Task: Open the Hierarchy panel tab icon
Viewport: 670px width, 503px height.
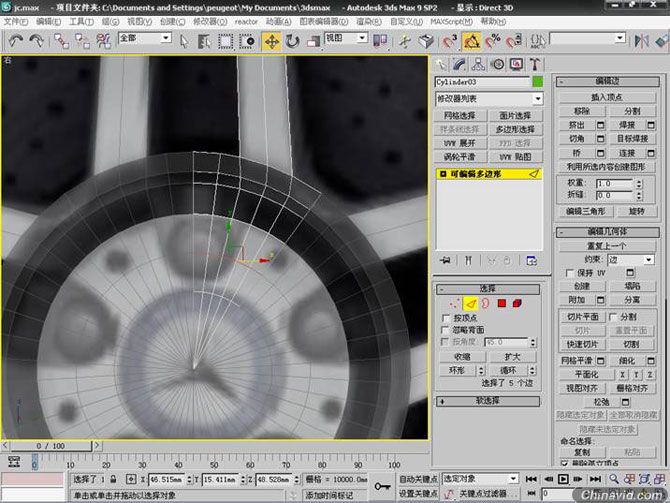Action: tap(478, 65)
